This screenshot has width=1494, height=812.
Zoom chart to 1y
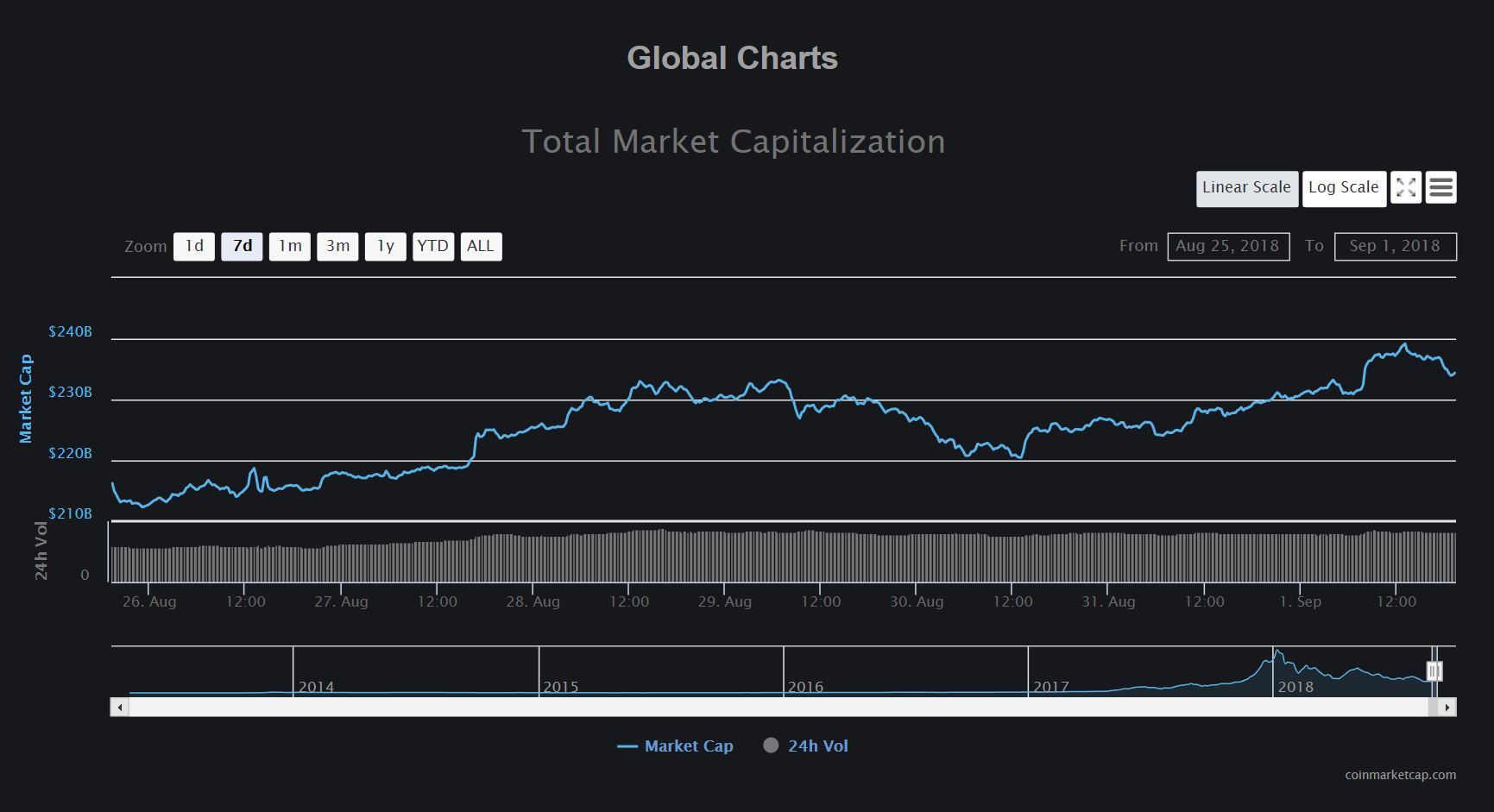[x=385, y=247]
